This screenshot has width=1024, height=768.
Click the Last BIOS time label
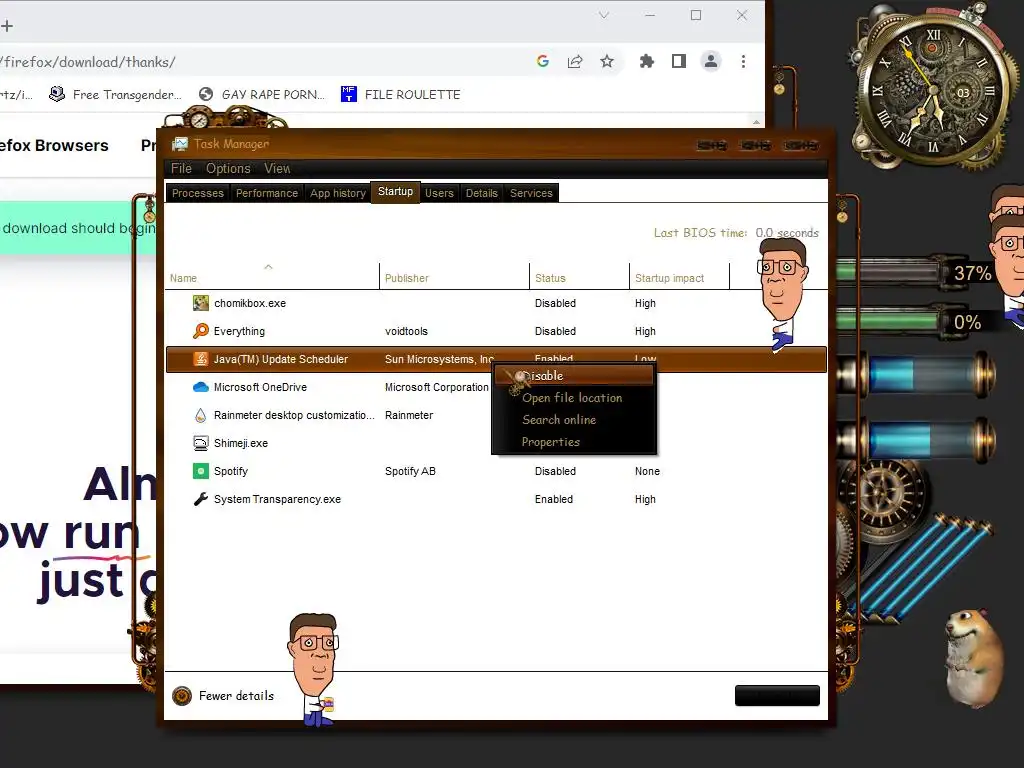(700, 232)
